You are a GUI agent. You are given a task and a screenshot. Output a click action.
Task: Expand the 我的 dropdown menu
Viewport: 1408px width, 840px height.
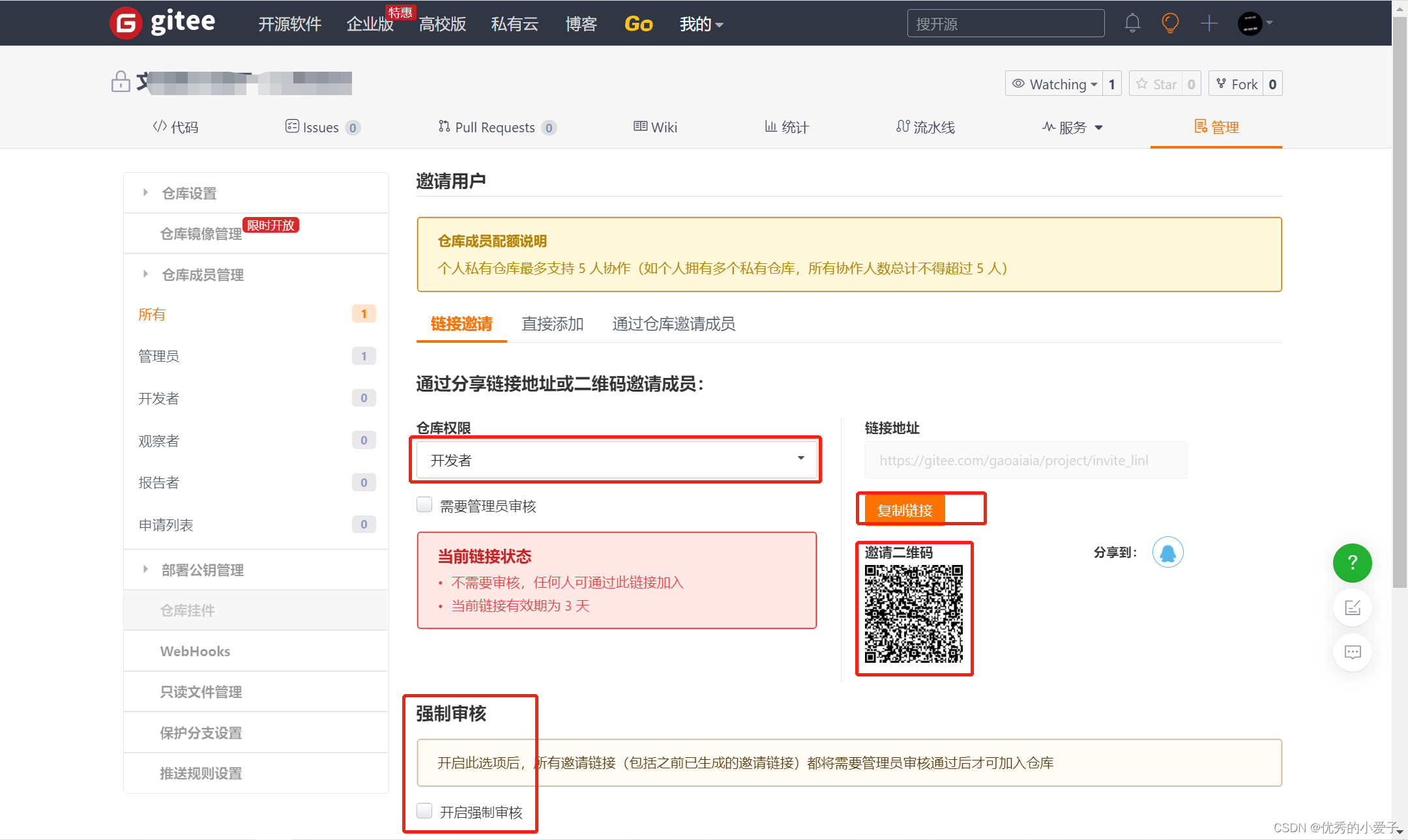[701, 24]
